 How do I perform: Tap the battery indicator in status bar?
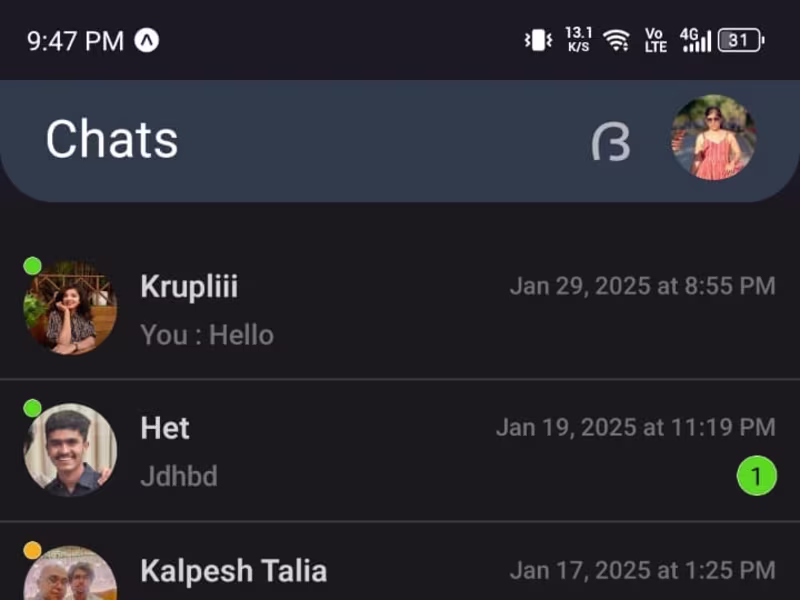(740, 41)
